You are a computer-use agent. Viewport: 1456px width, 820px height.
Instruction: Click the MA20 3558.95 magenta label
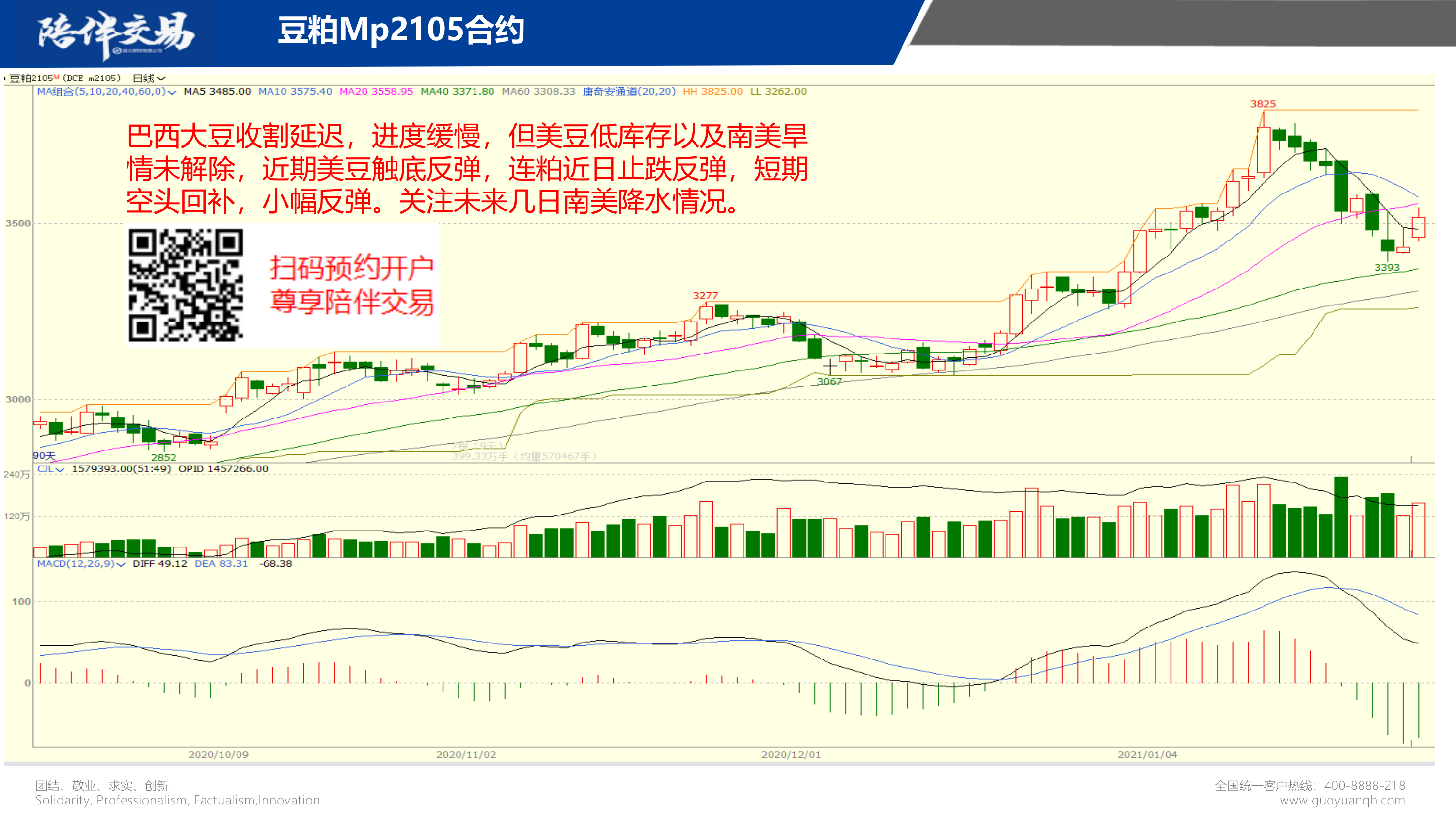[376, 92]
